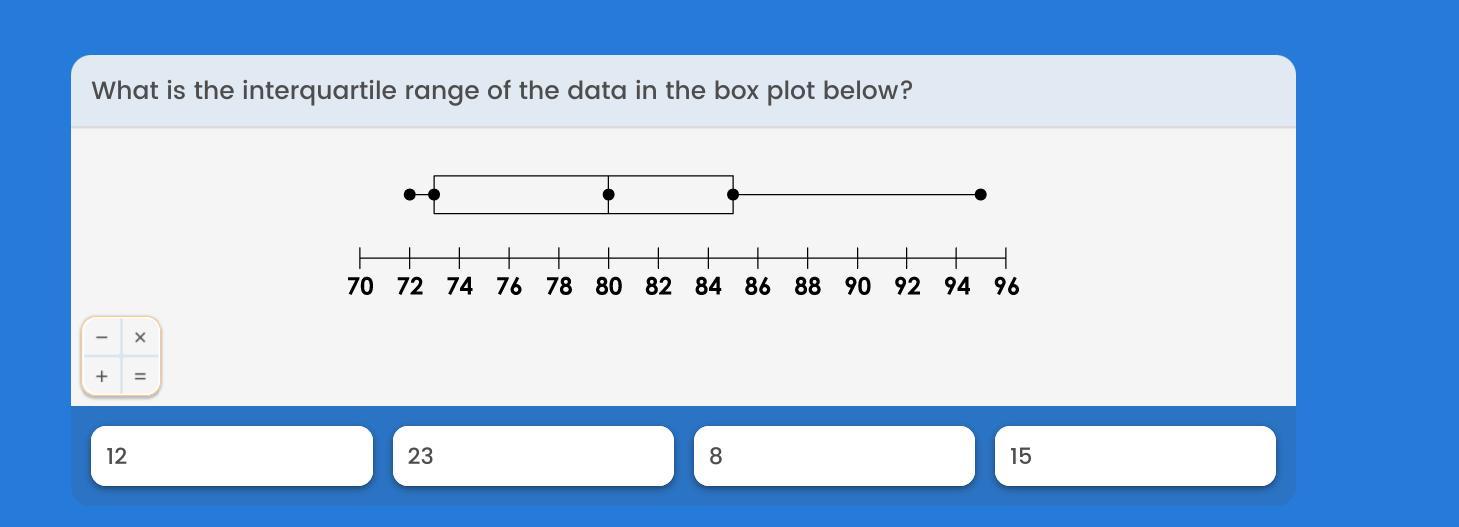Click the median dot at 80
This screenshot has height=527, width=1459.
coord(608,194)
